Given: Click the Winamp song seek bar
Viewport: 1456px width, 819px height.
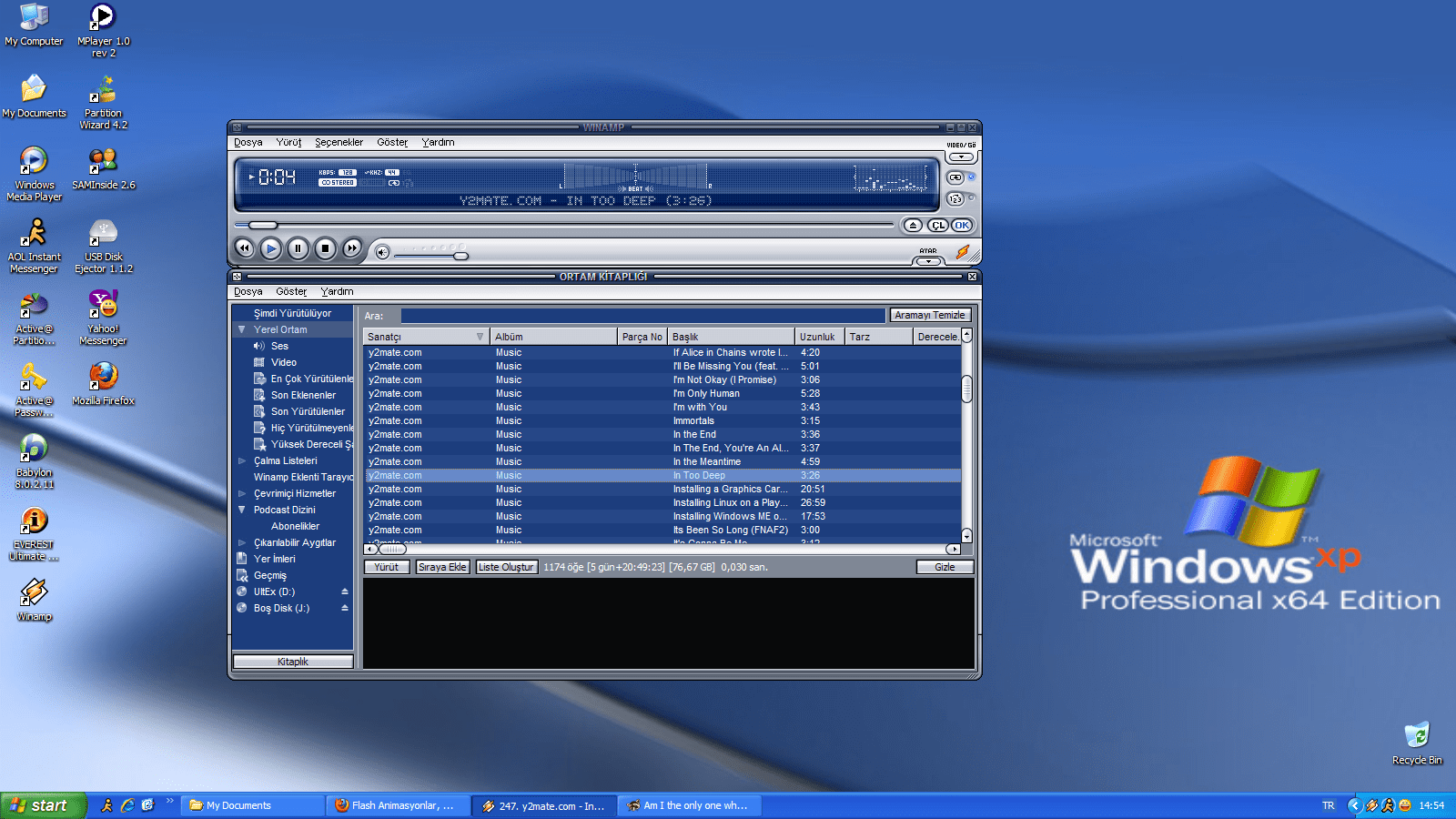Looking at the screenshot, I should pyautogui.click(x=564, y=225).
